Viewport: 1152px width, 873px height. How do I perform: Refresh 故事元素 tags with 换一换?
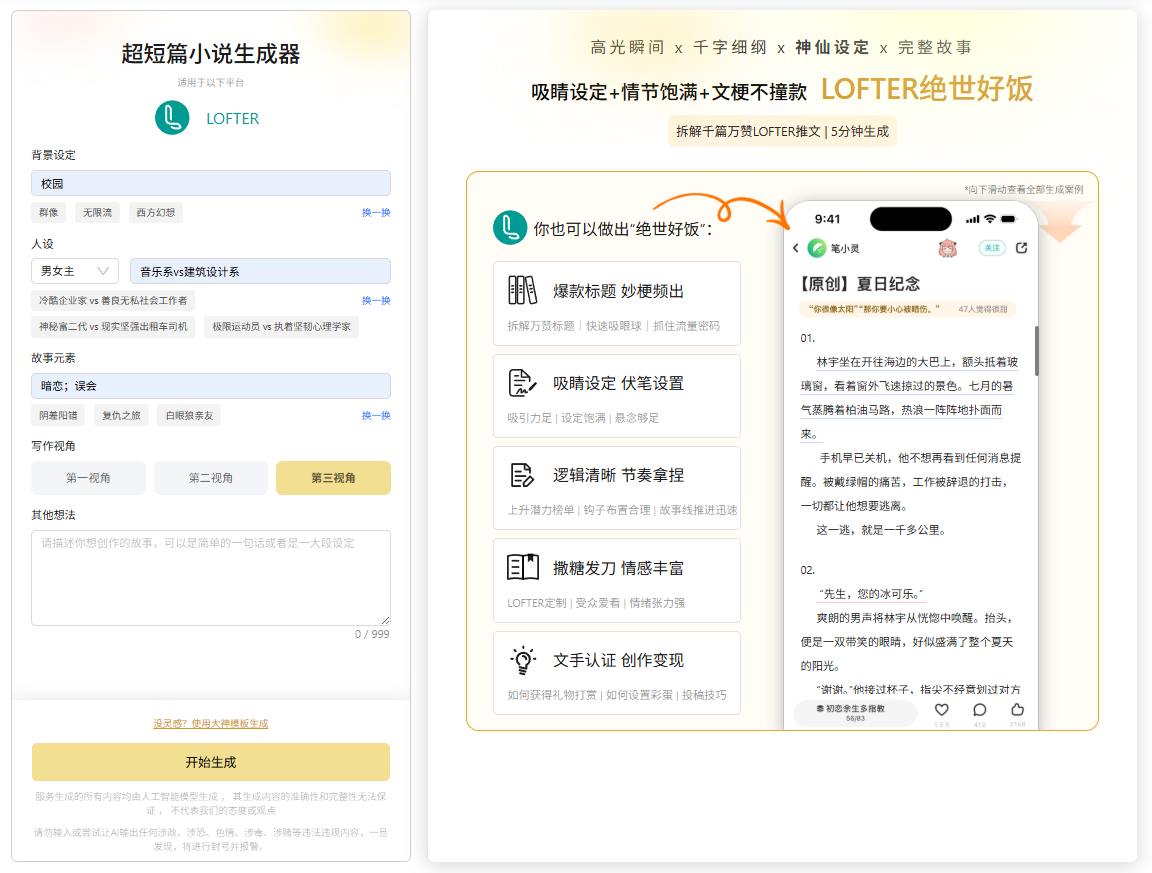(376, 415)
